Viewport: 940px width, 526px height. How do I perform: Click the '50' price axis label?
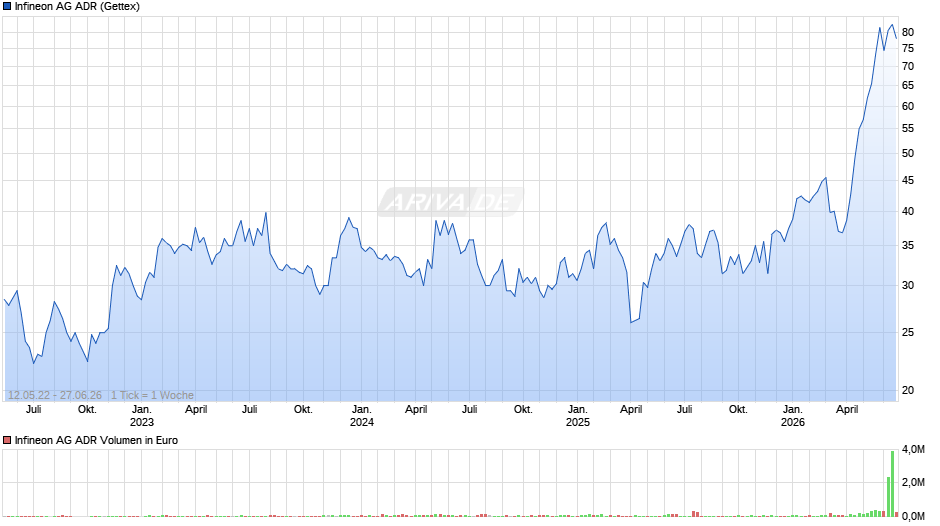click(908, 154)
